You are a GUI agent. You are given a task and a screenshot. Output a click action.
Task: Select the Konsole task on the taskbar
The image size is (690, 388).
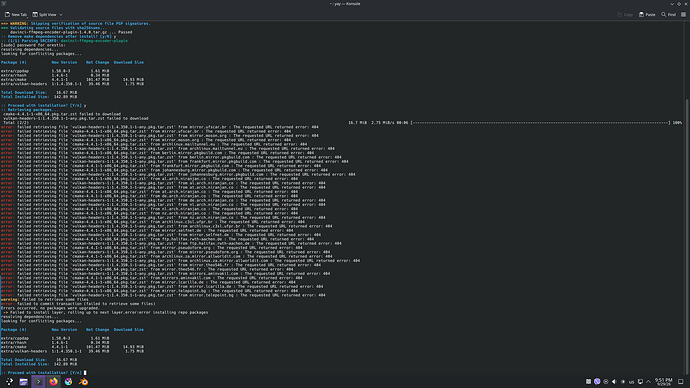pyautogui.click(x=38, y=382)
